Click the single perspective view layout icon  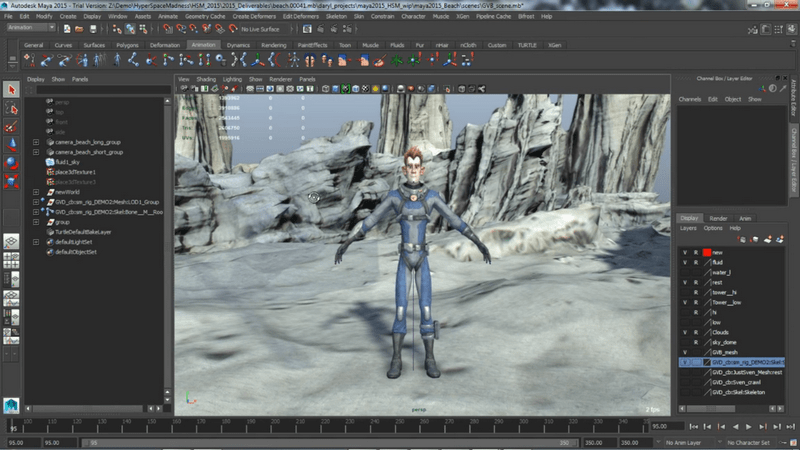coord(11,241)
